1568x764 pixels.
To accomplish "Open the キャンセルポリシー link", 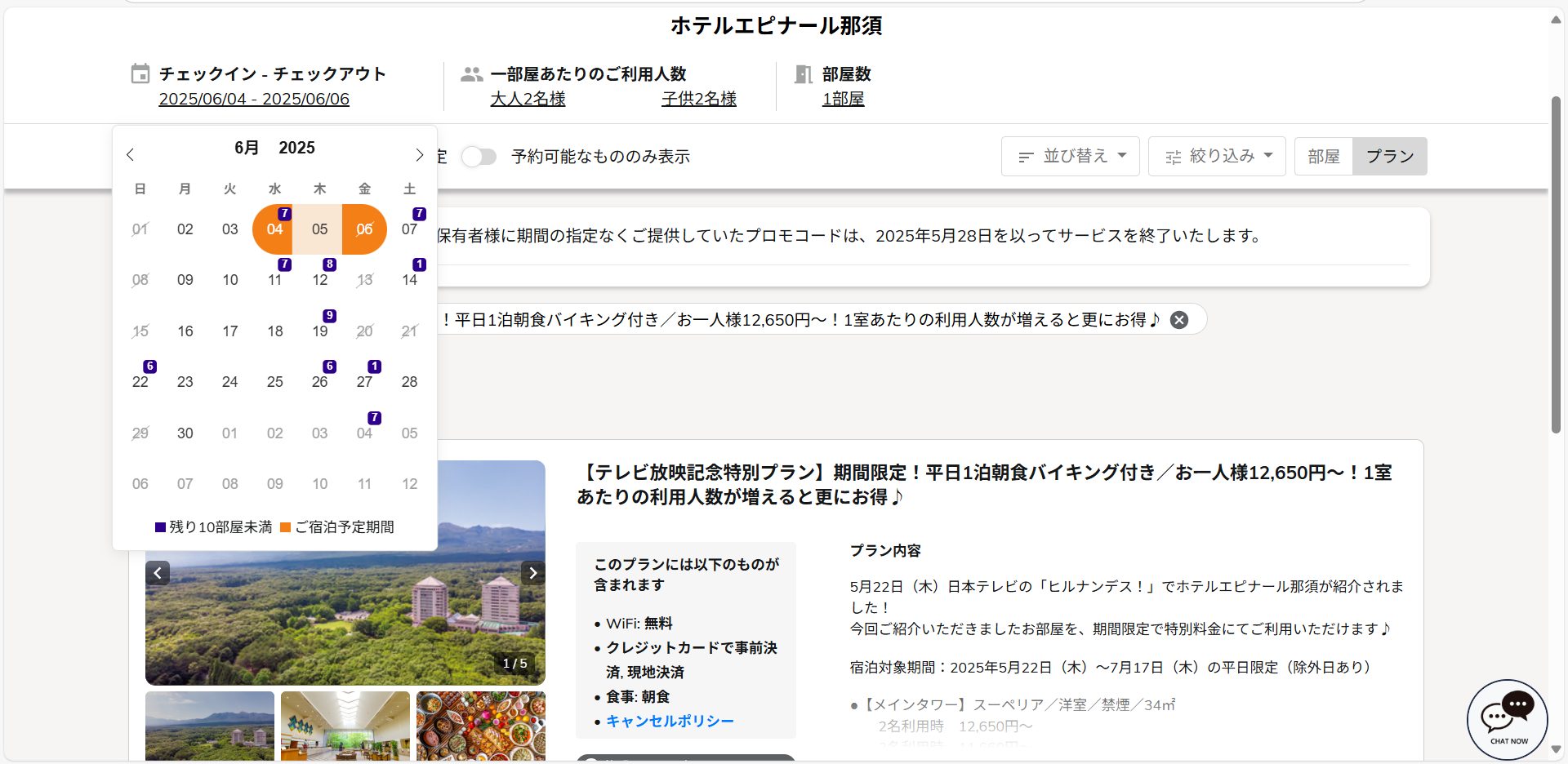I will (670, 721).
